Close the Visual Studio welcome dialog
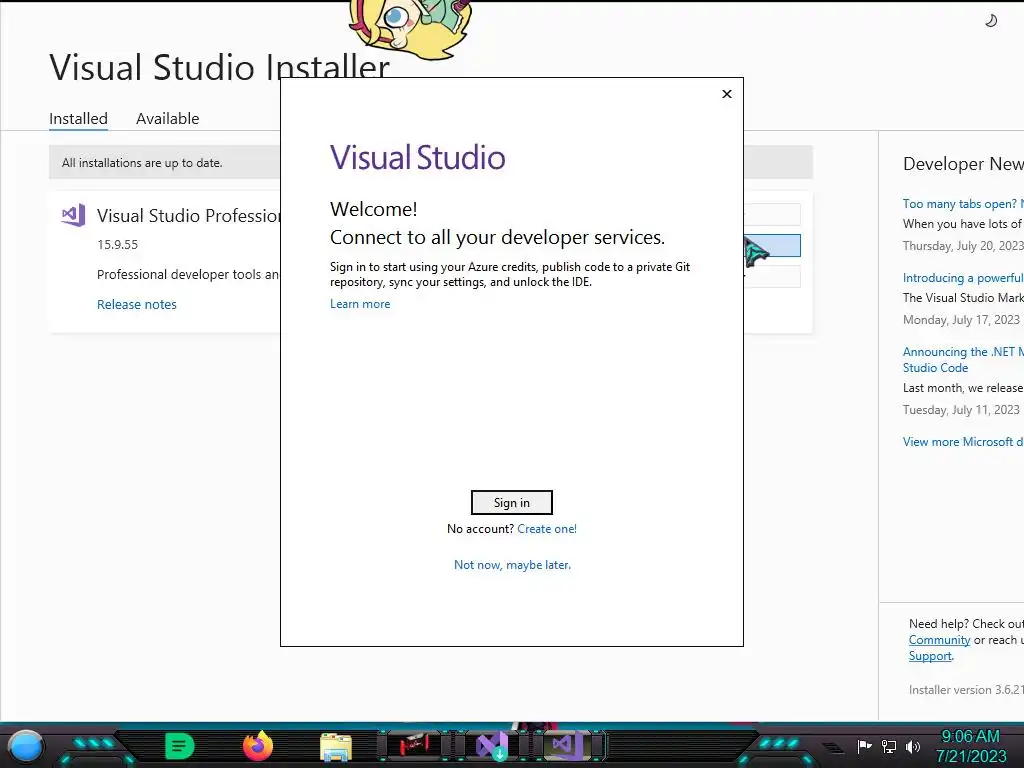 click(x=727, y=94)
